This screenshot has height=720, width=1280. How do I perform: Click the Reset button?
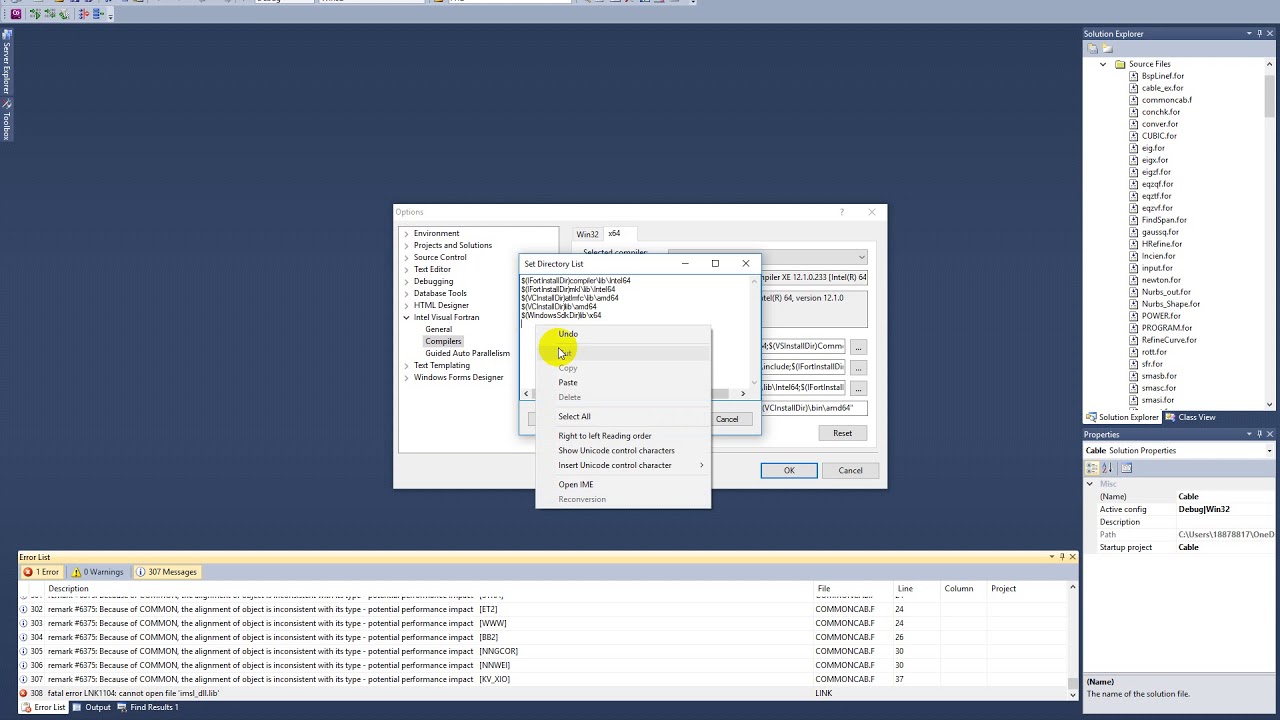point(842,433)
